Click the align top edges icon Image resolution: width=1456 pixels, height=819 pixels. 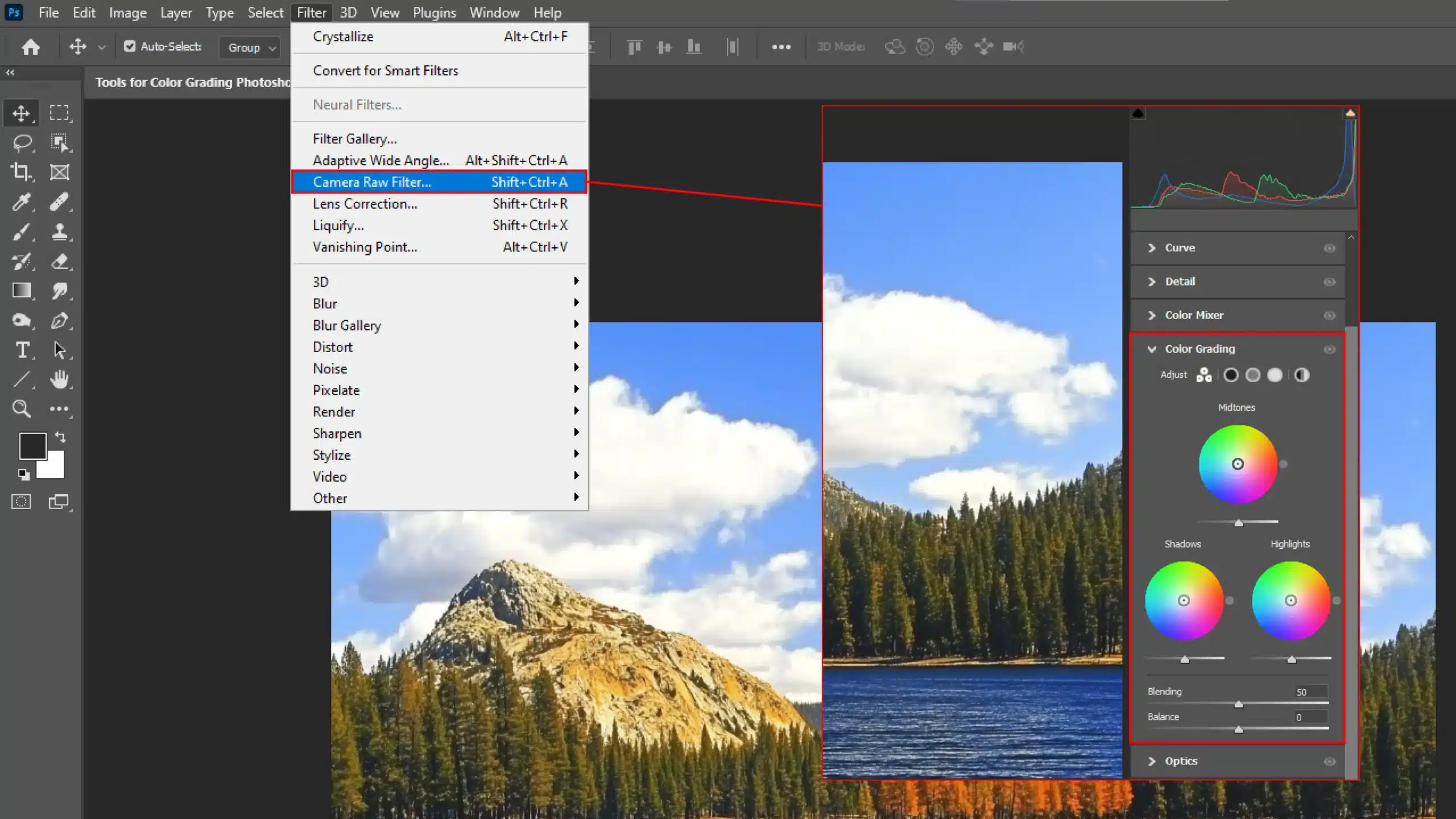coord(634,47)
